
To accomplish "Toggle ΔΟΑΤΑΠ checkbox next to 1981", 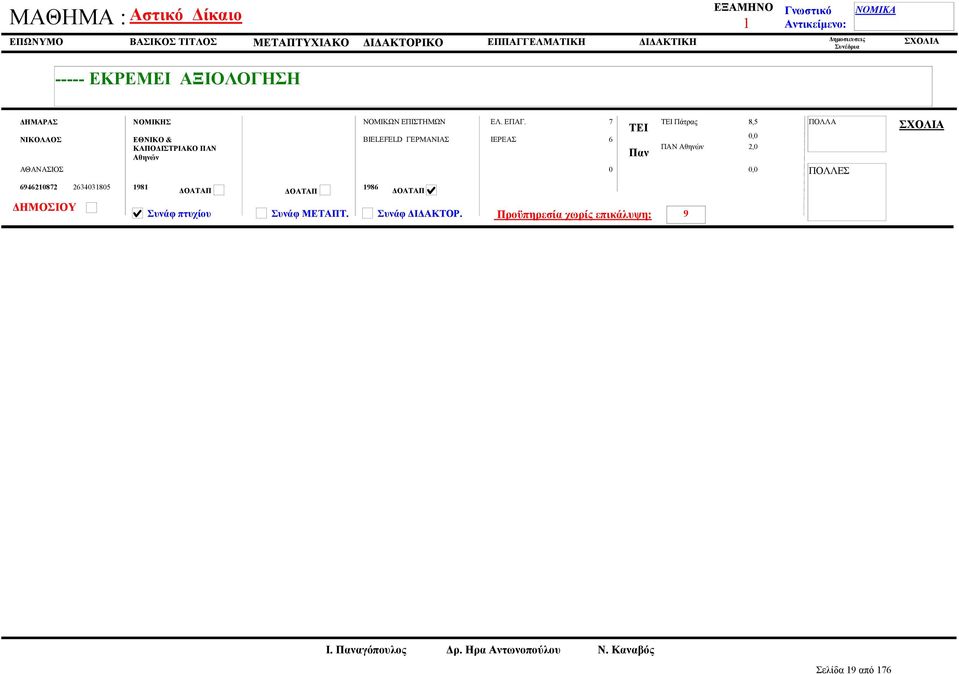I will tap(219, 190).
